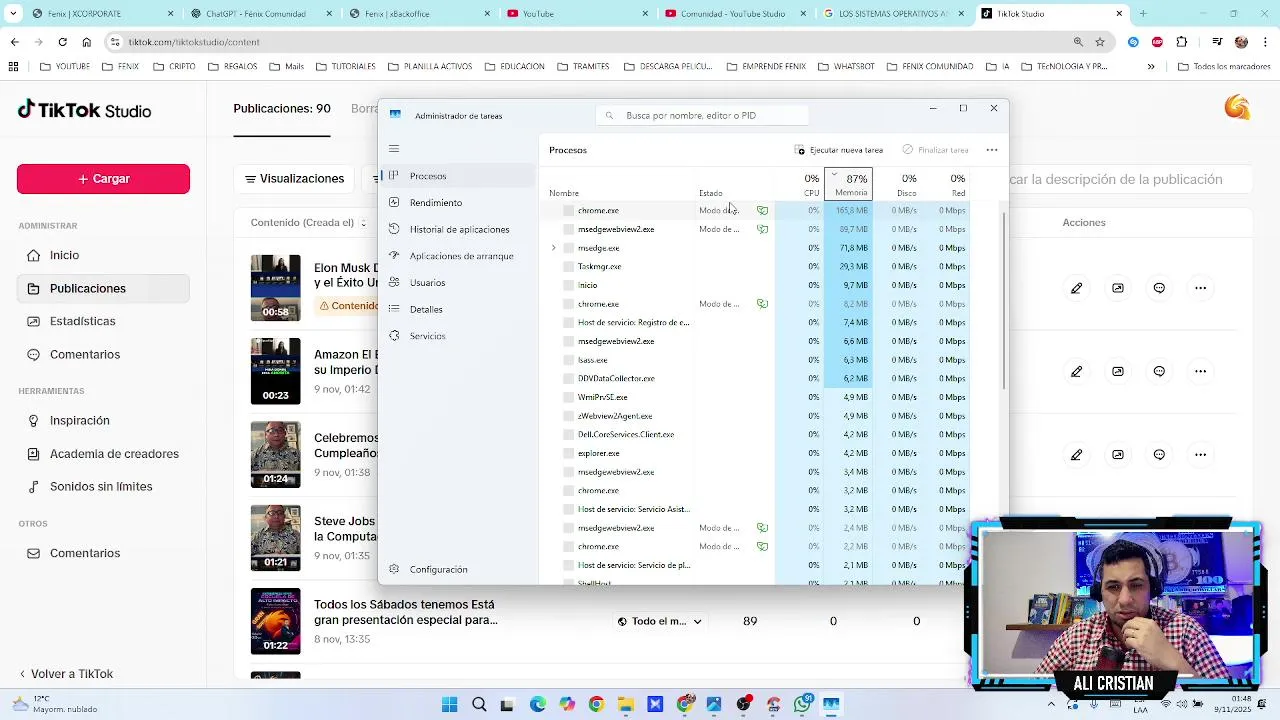This screenshot has width=1280, height=720.
Task: Open more actions for the third post
Action: [x=1201, y=454]
